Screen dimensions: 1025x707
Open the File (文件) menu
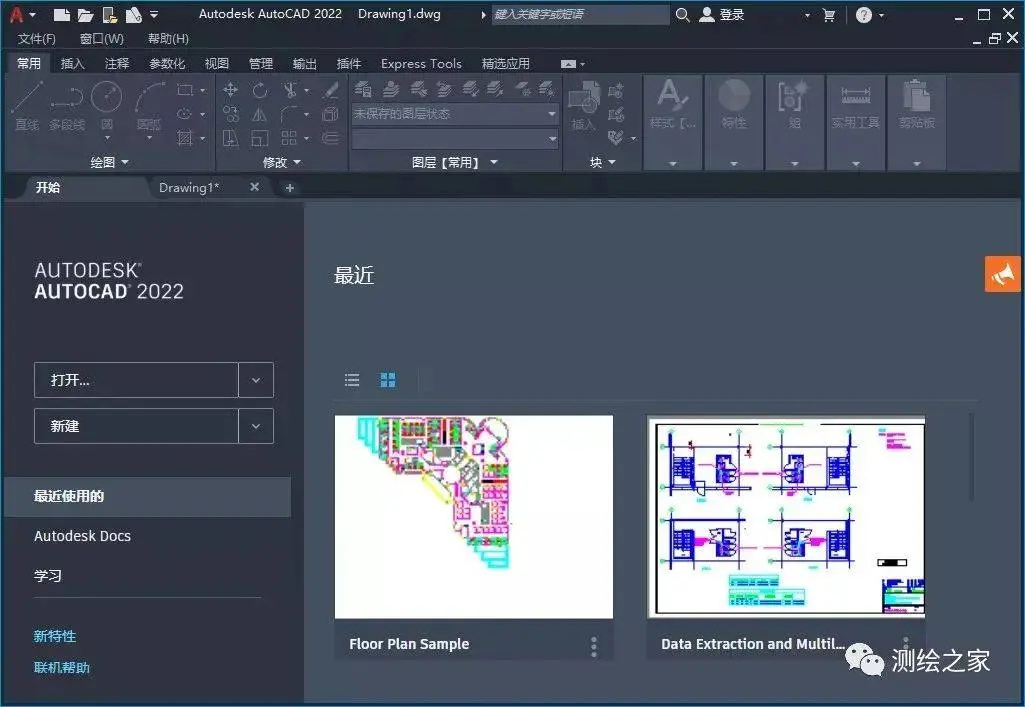tap(37, 39)
